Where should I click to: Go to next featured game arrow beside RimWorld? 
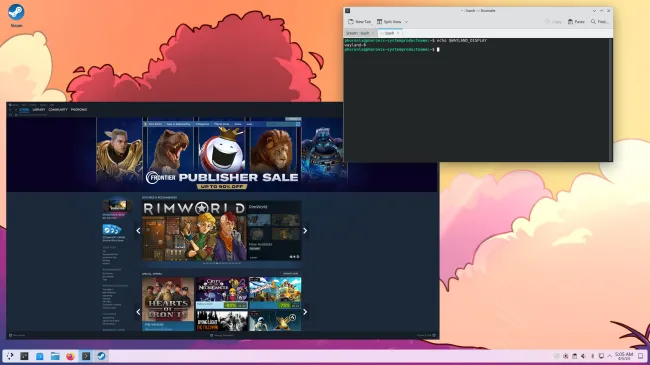(x=305, y=231)
